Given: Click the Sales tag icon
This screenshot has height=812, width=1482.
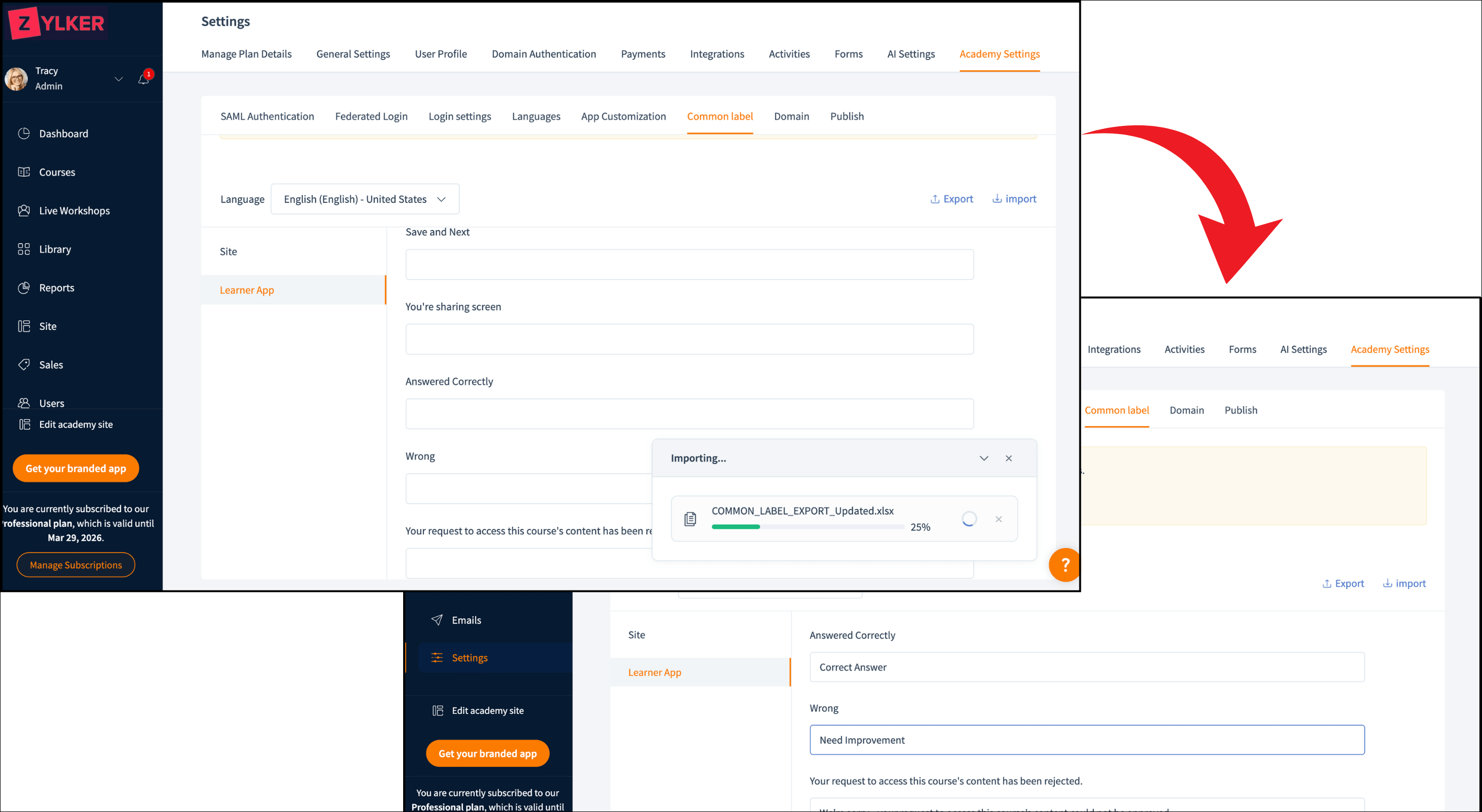Looking at the screenshot, I should (24, 364).
